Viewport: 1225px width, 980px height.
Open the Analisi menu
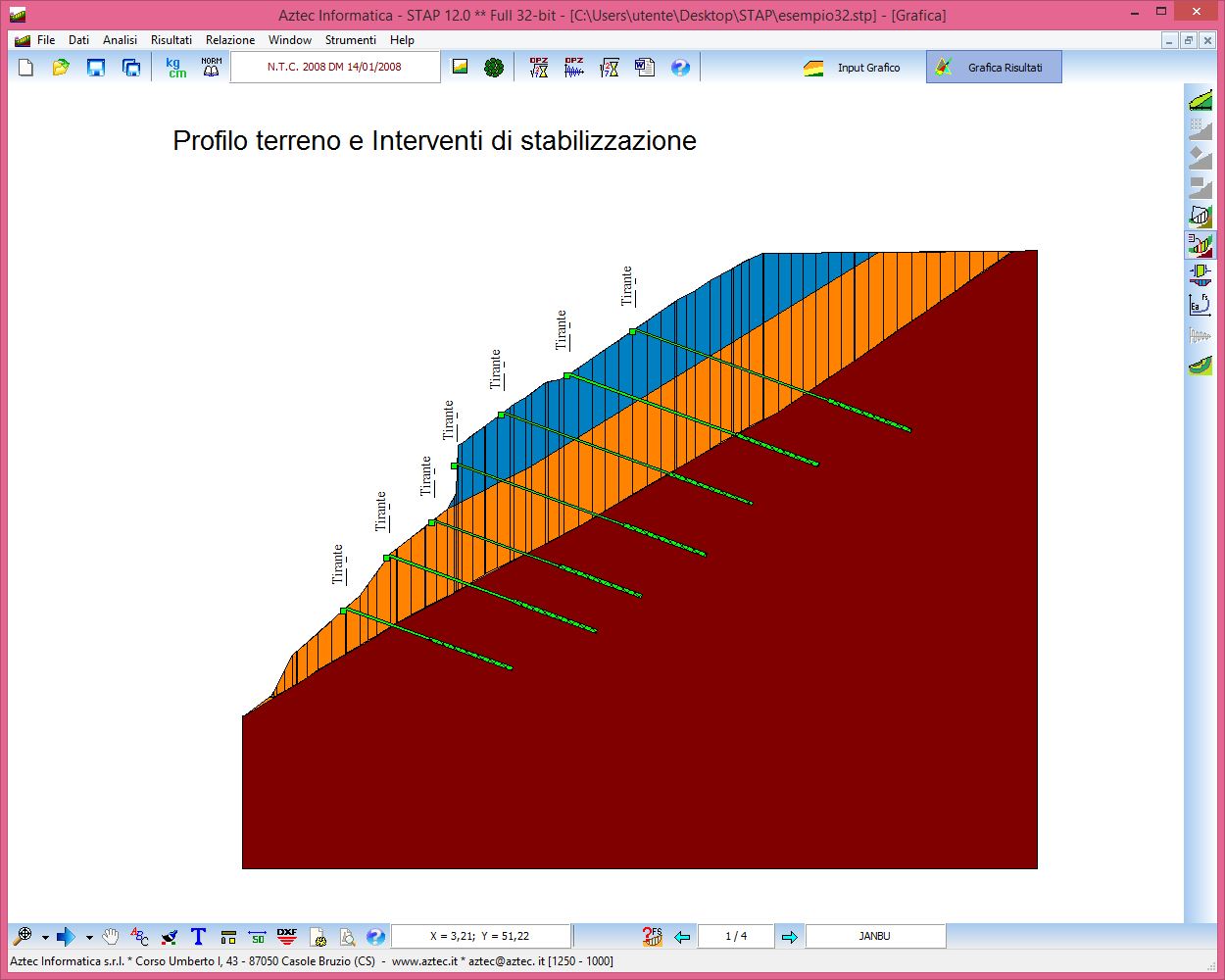coord(120,40)
